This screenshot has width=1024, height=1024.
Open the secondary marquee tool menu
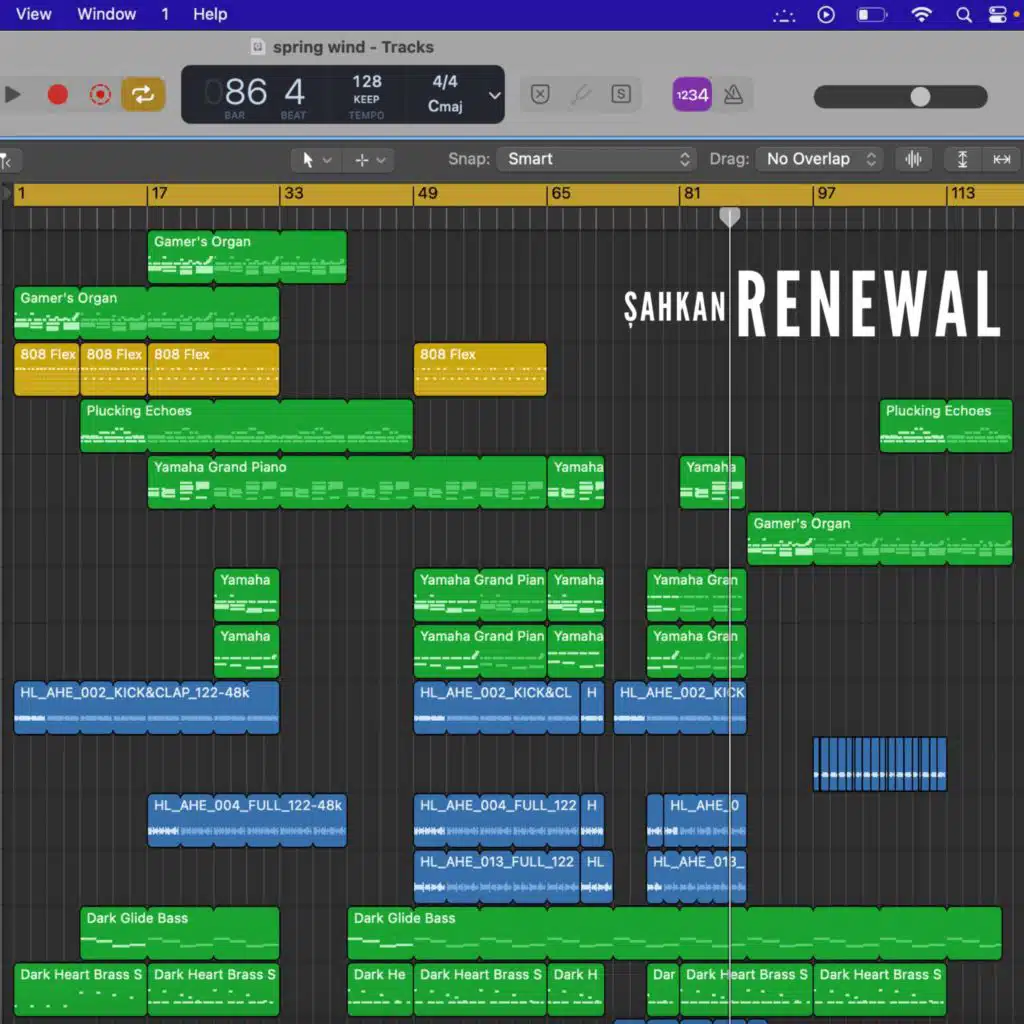[370, 159]
